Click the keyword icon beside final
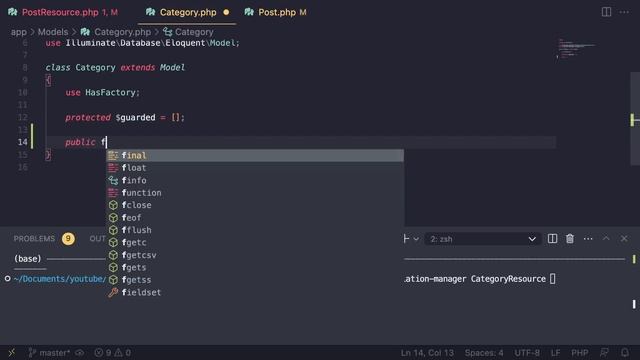640x360 pixels. click(113, 156)
